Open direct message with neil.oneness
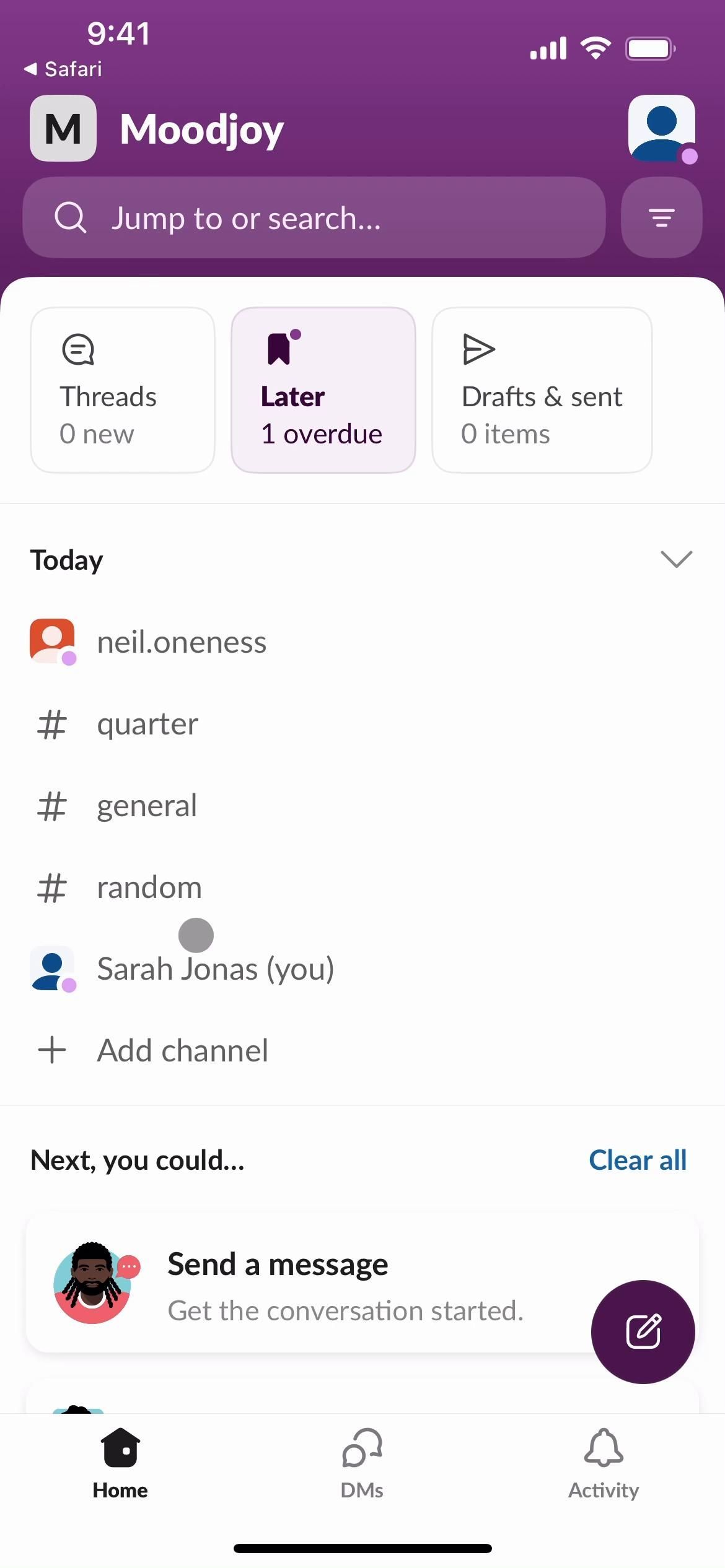Viewport: 725px width, 1568px height. (182, 642)
